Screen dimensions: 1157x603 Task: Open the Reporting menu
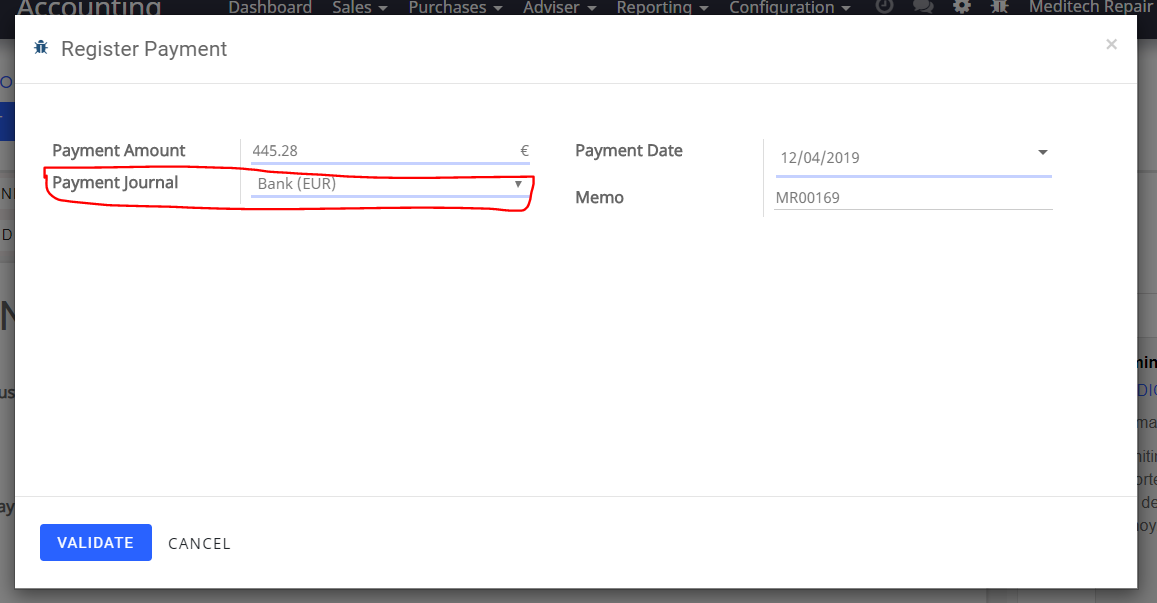pos(662,7)
